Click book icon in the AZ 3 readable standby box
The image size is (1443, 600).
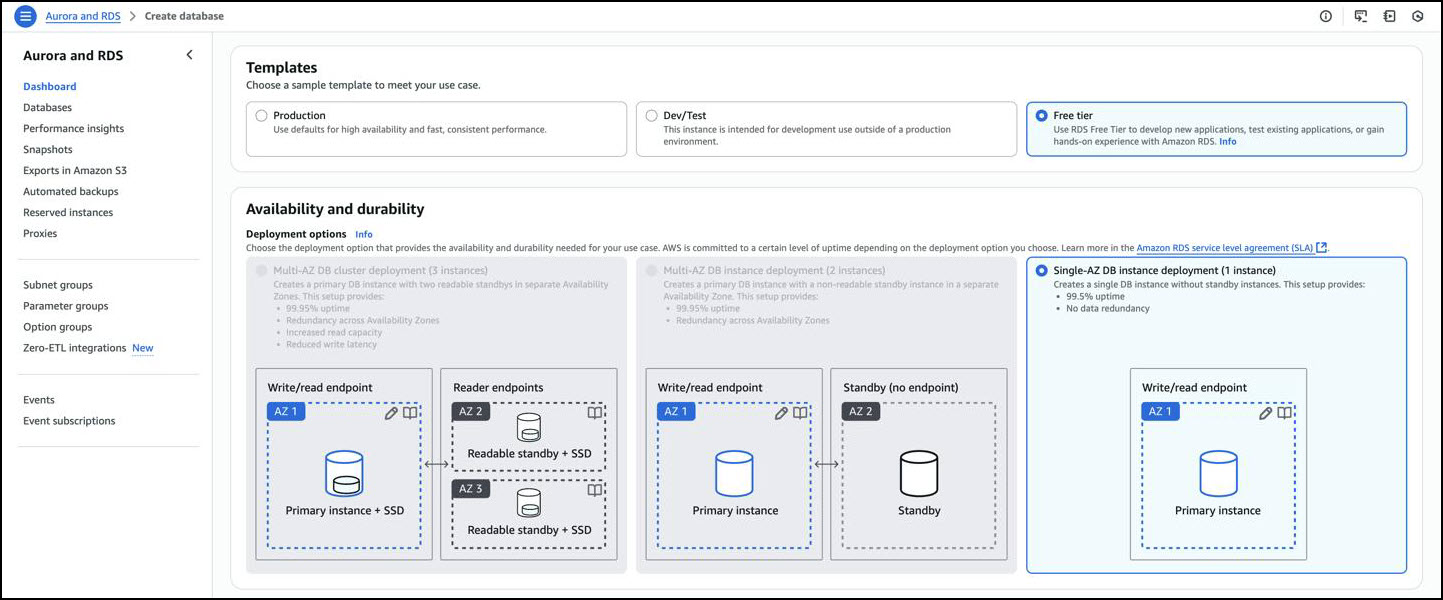pos(595,490)
